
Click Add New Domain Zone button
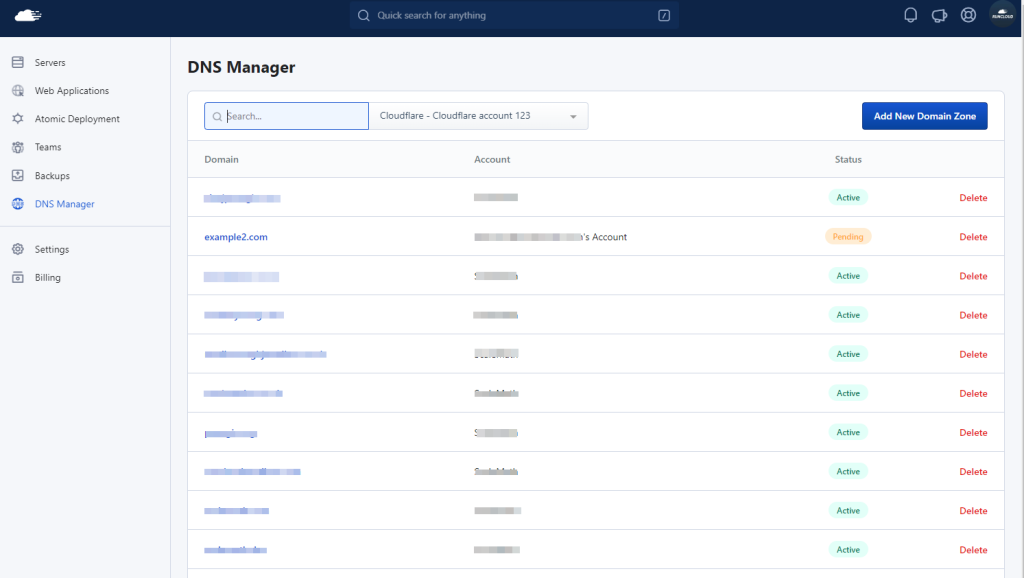[x=924, y=116]
